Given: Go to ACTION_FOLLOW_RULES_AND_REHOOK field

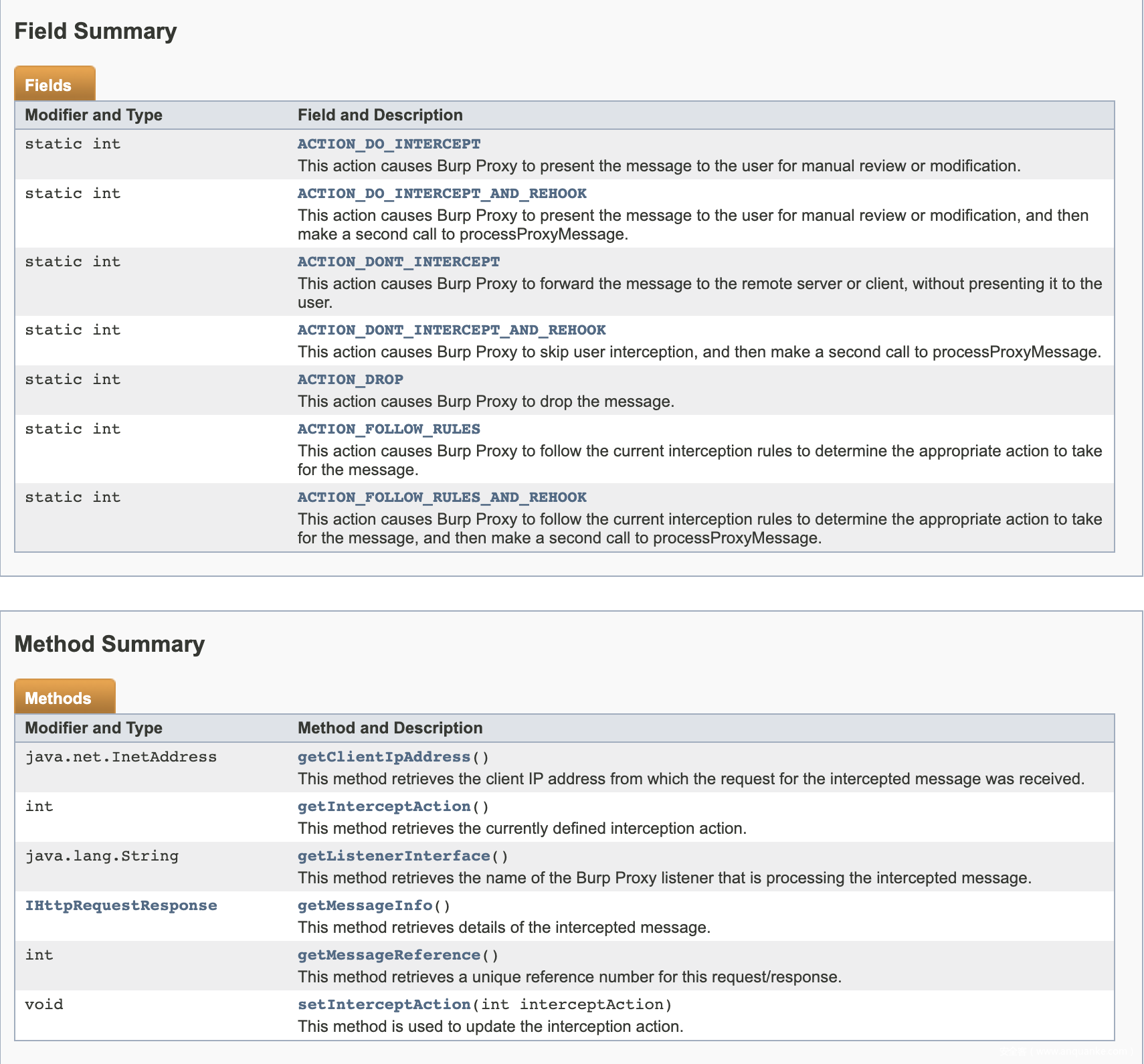Looking at the screenshot, I should [442, 497].
